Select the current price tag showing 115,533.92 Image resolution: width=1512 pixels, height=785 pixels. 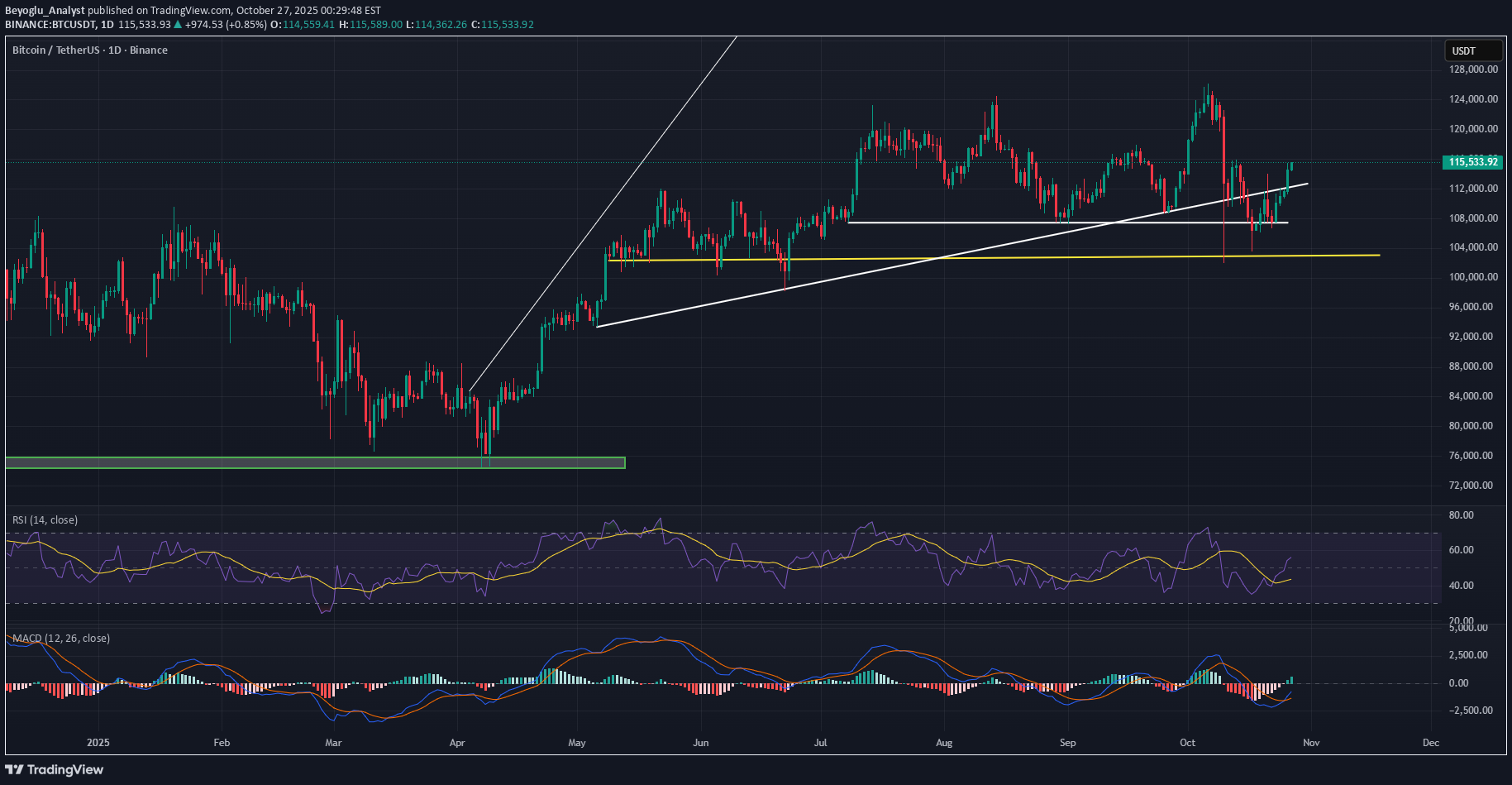coord(1471,162)
